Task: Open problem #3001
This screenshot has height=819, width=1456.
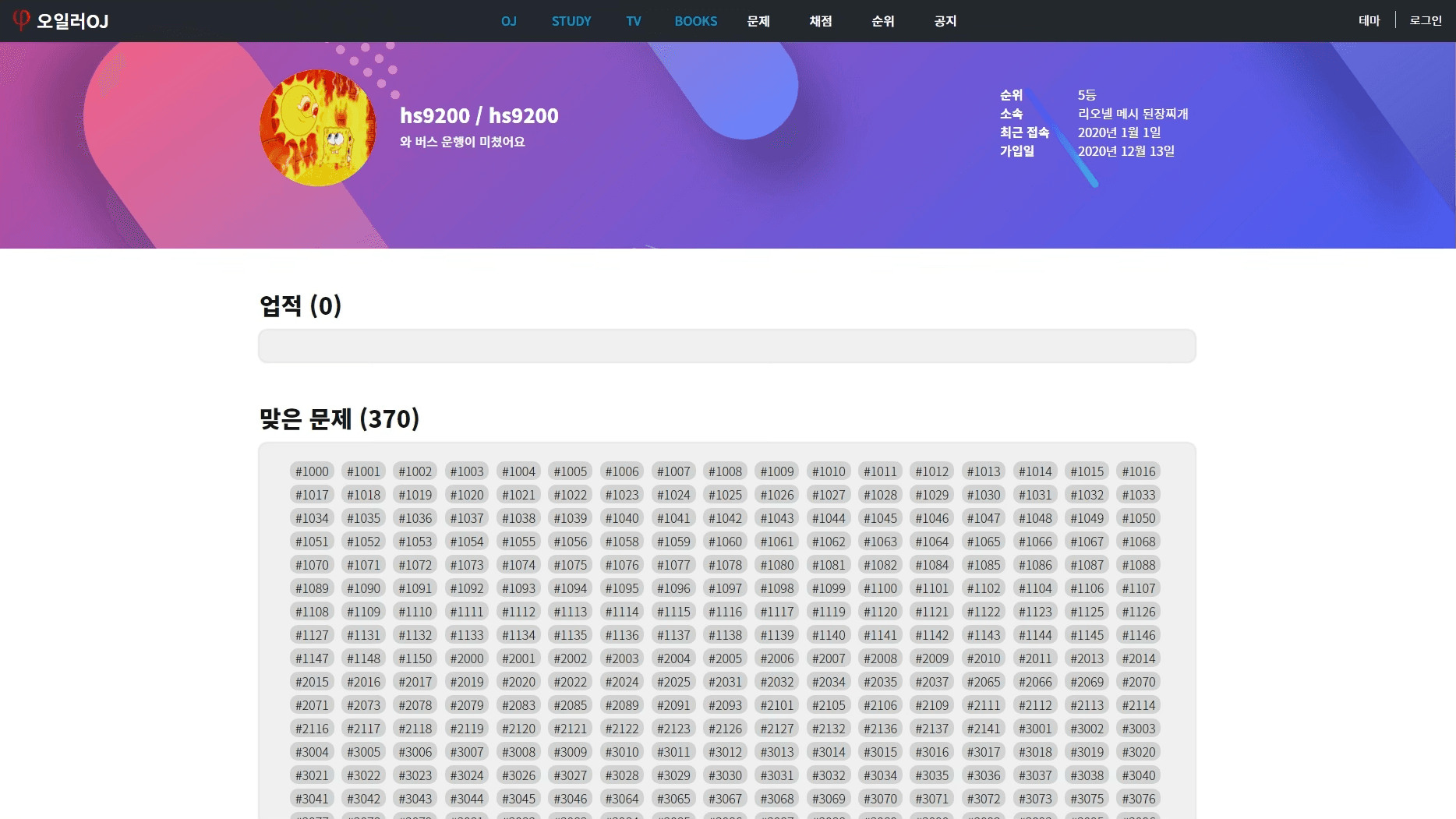Action: 1035,729
